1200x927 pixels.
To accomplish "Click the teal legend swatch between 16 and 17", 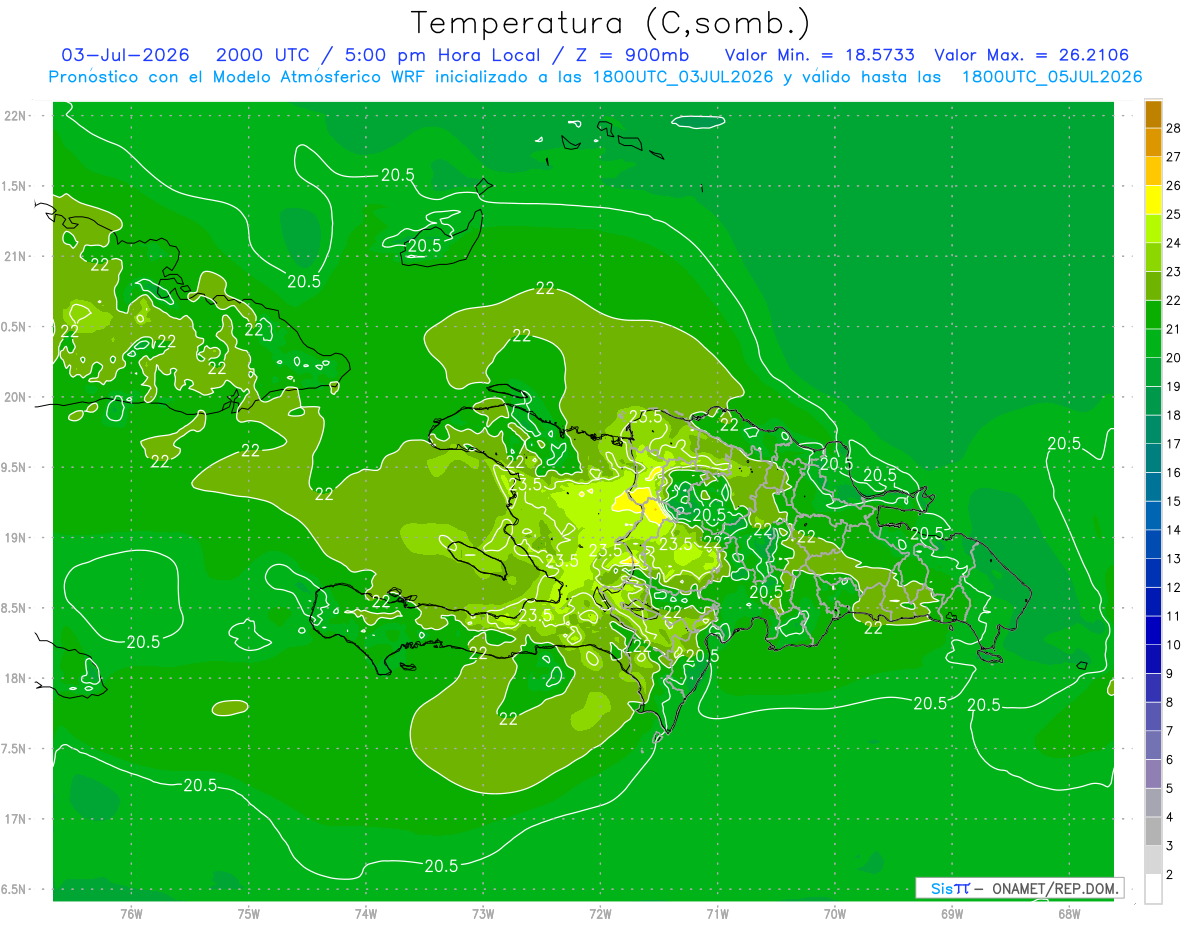I will (x=1153, y=458).
